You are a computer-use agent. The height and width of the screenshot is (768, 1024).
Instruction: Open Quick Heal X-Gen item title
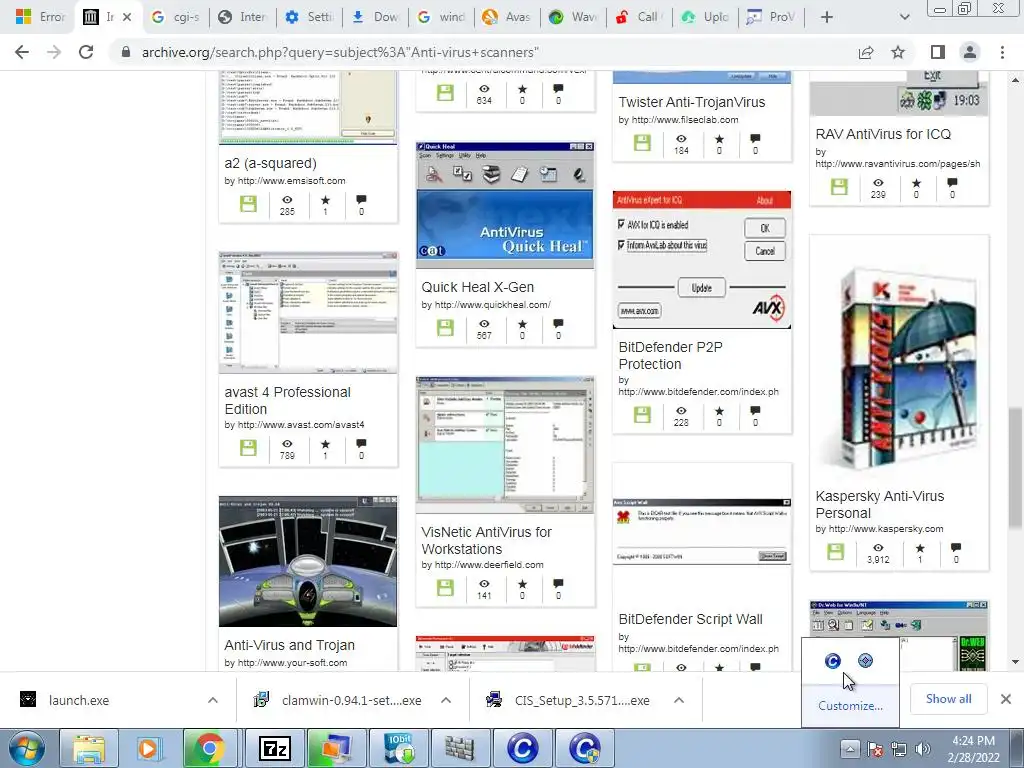coord(477,287)
